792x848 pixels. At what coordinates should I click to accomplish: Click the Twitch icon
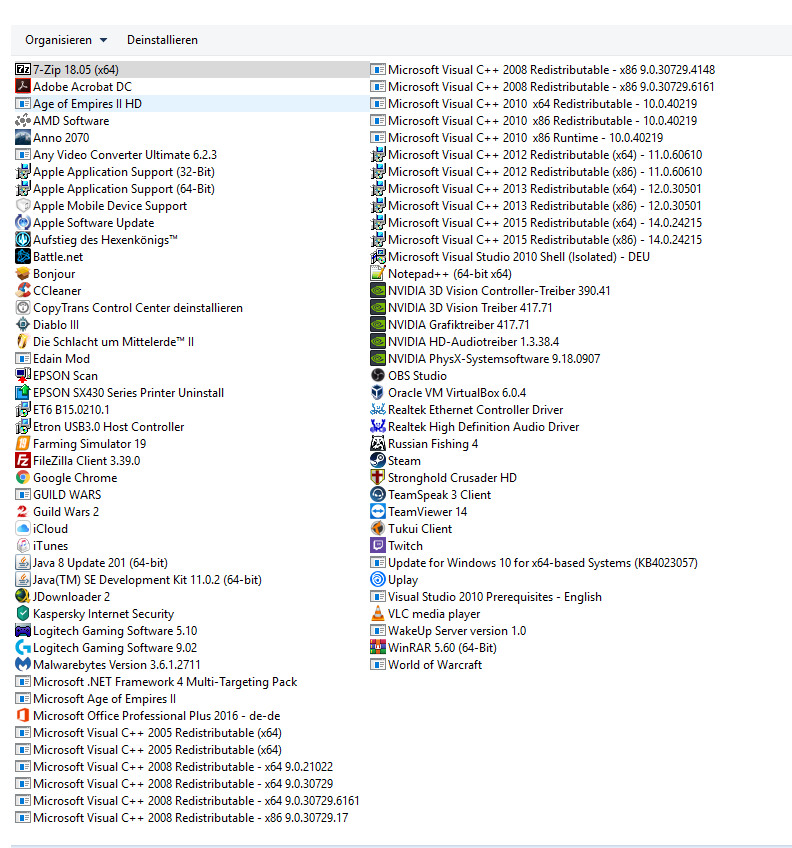pos(378,546)
